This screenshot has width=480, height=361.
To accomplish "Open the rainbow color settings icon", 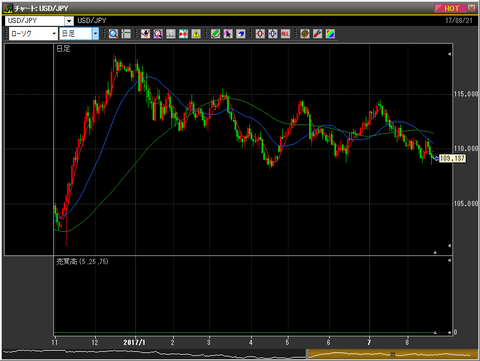I will pyautogui.click(x=330, y=34).
